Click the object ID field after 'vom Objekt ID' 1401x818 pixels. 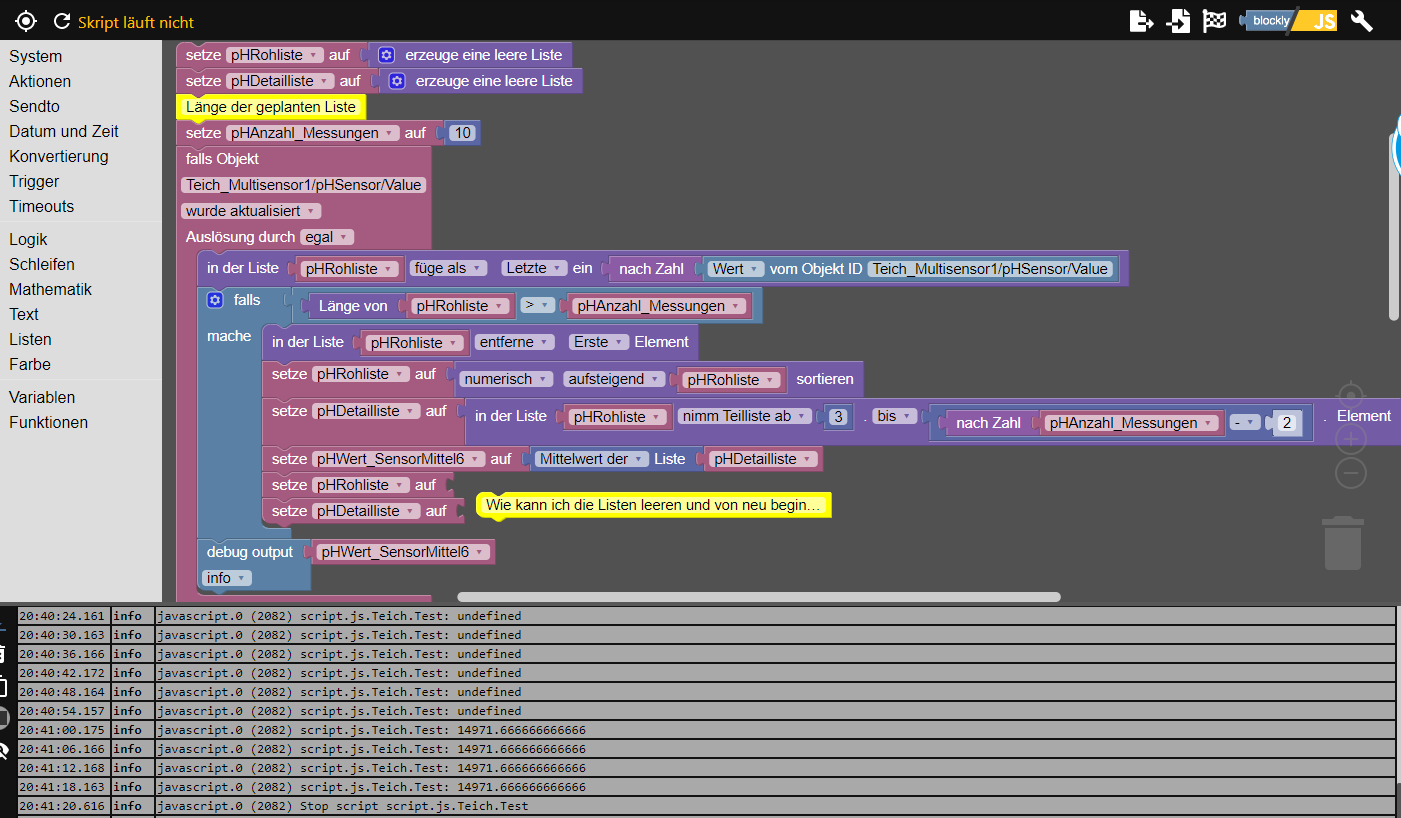[x=991, y=268]
